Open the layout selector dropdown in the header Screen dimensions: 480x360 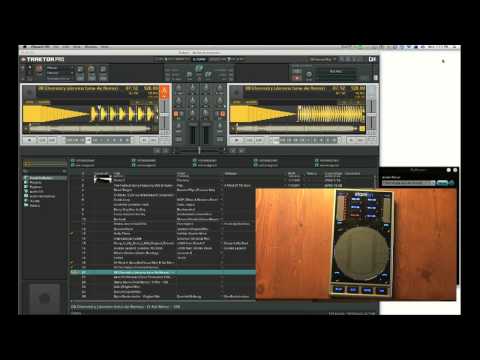(323, 59)
